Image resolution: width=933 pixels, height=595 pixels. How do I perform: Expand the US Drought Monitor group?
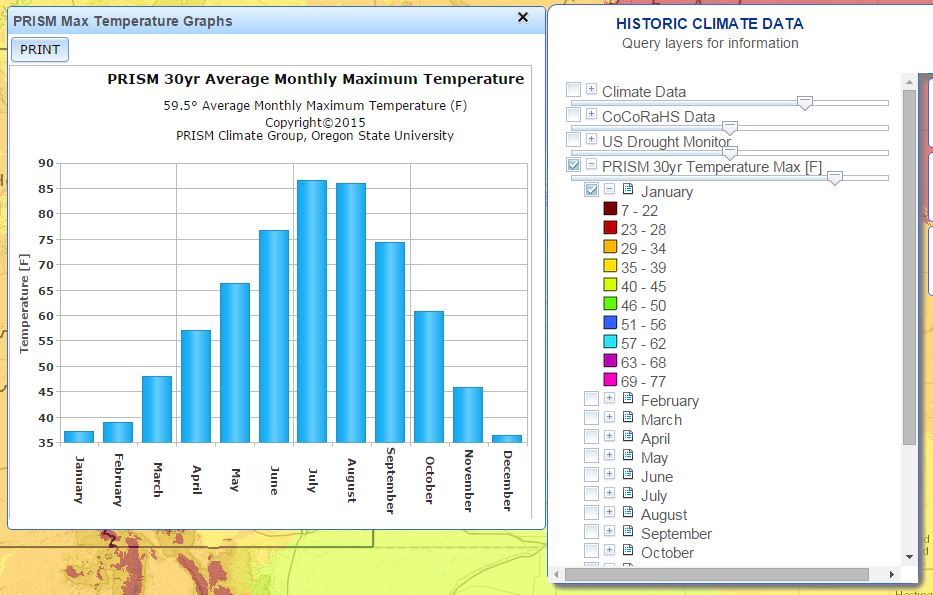[591, 140]
